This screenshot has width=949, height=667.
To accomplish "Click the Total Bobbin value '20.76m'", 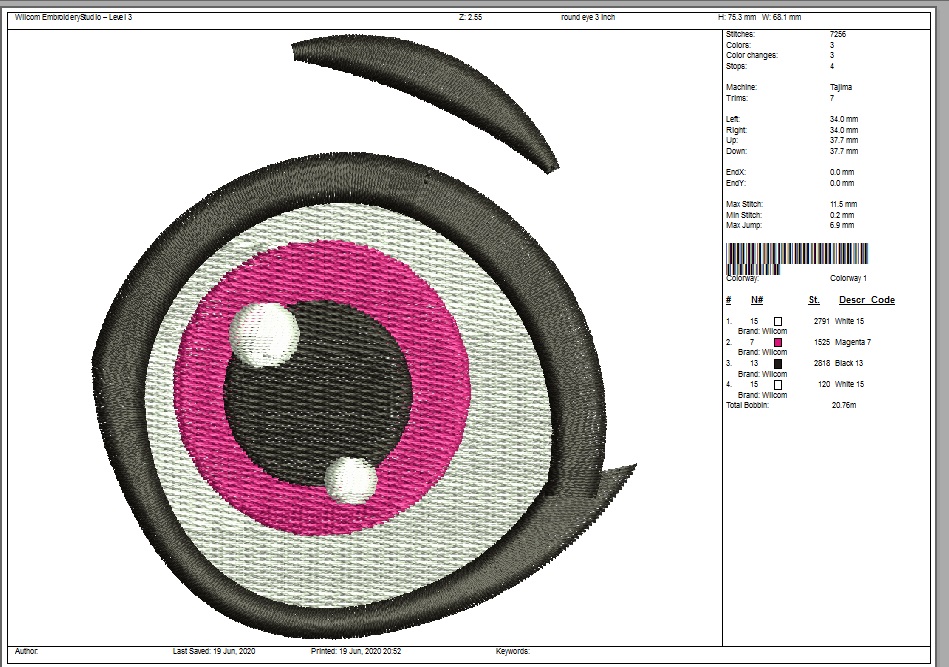I will [844, 405].
